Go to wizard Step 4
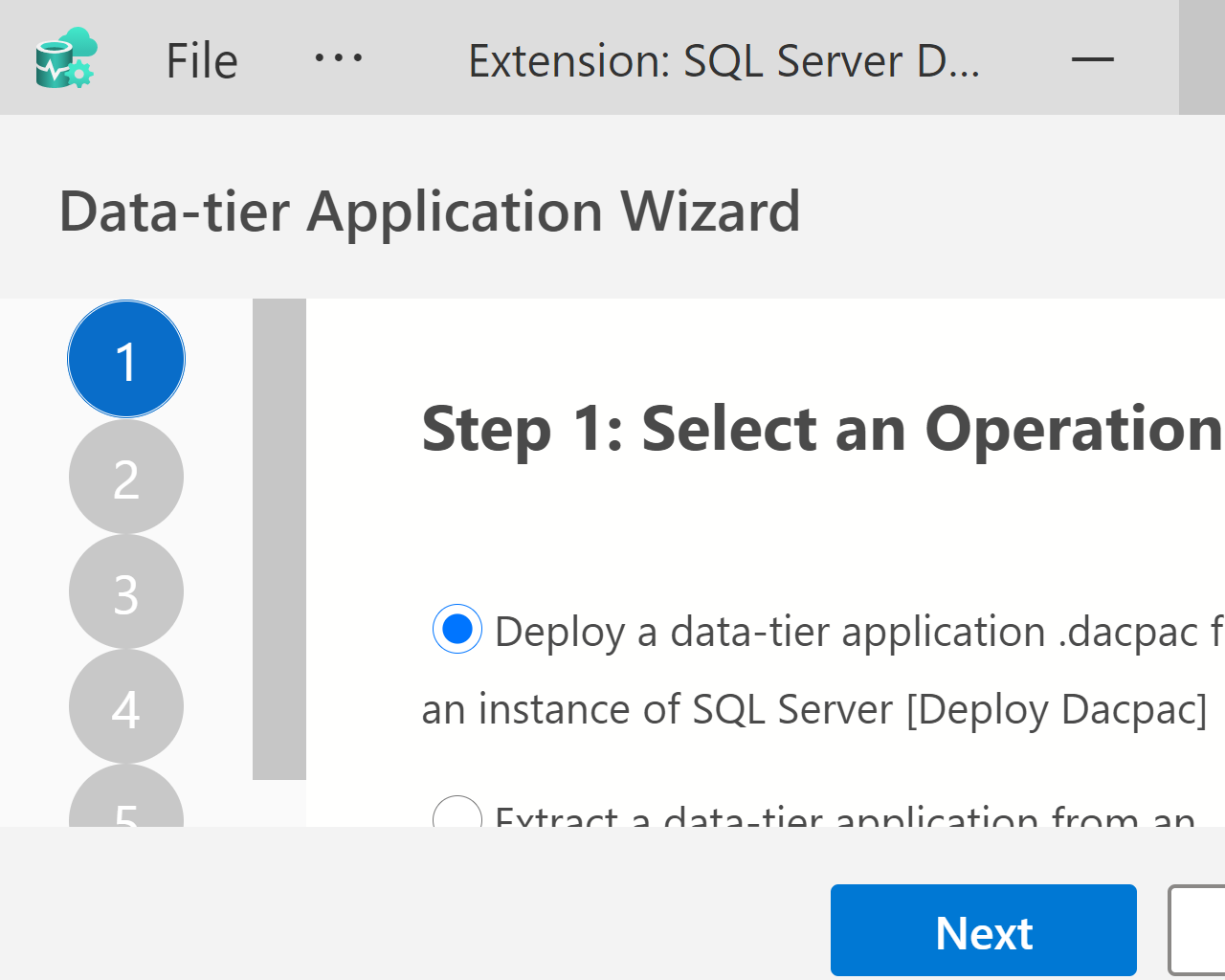 125,706
